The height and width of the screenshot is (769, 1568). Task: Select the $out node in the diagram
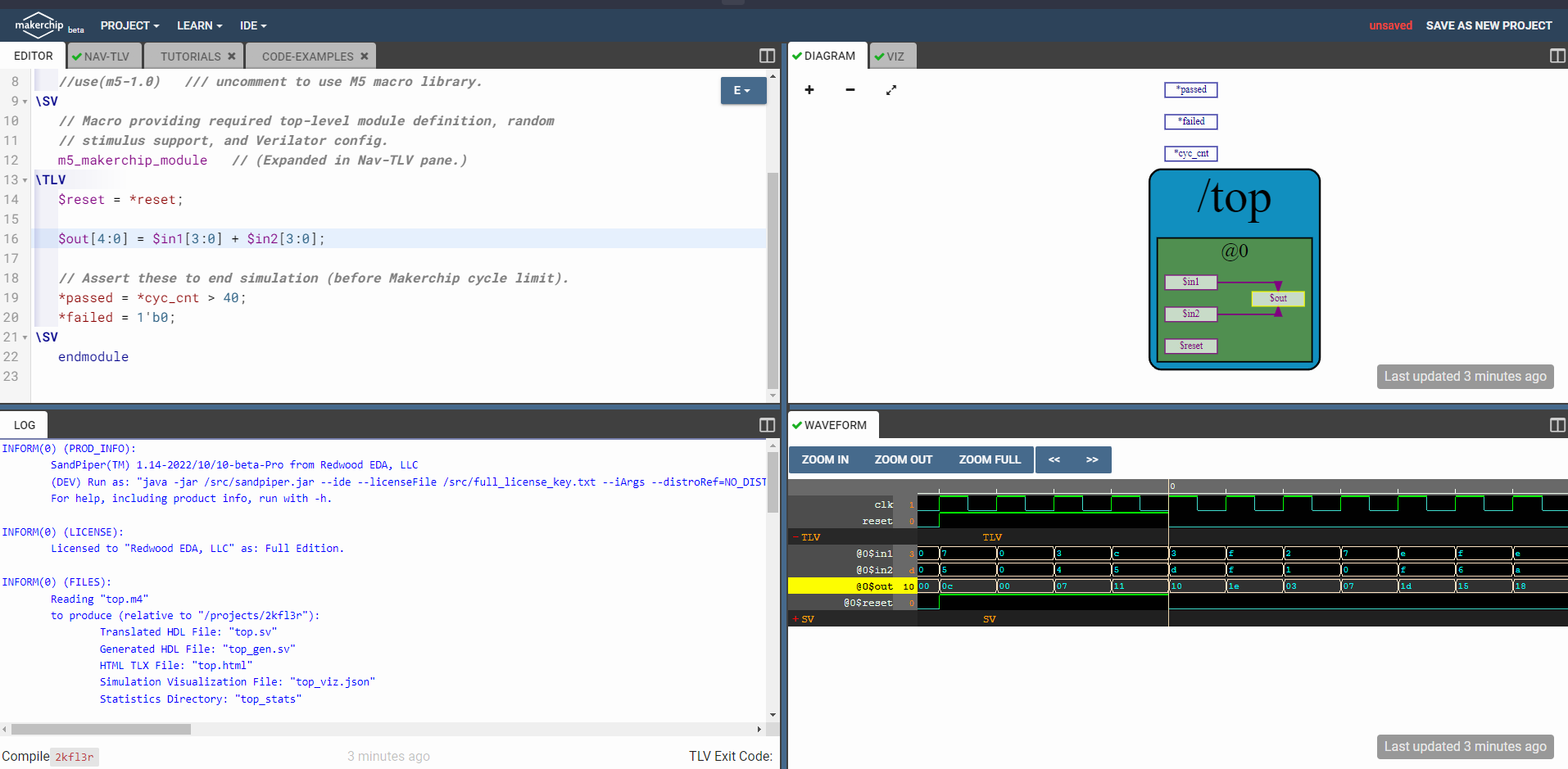(x=1278, y=299)
